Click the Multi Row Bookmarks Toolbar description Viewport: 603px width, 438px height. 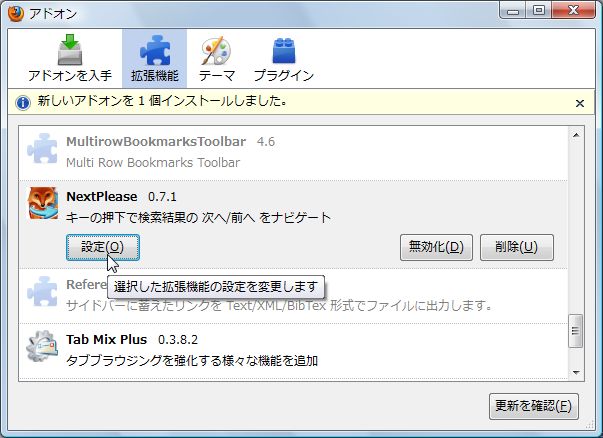(x=153, y=163)
